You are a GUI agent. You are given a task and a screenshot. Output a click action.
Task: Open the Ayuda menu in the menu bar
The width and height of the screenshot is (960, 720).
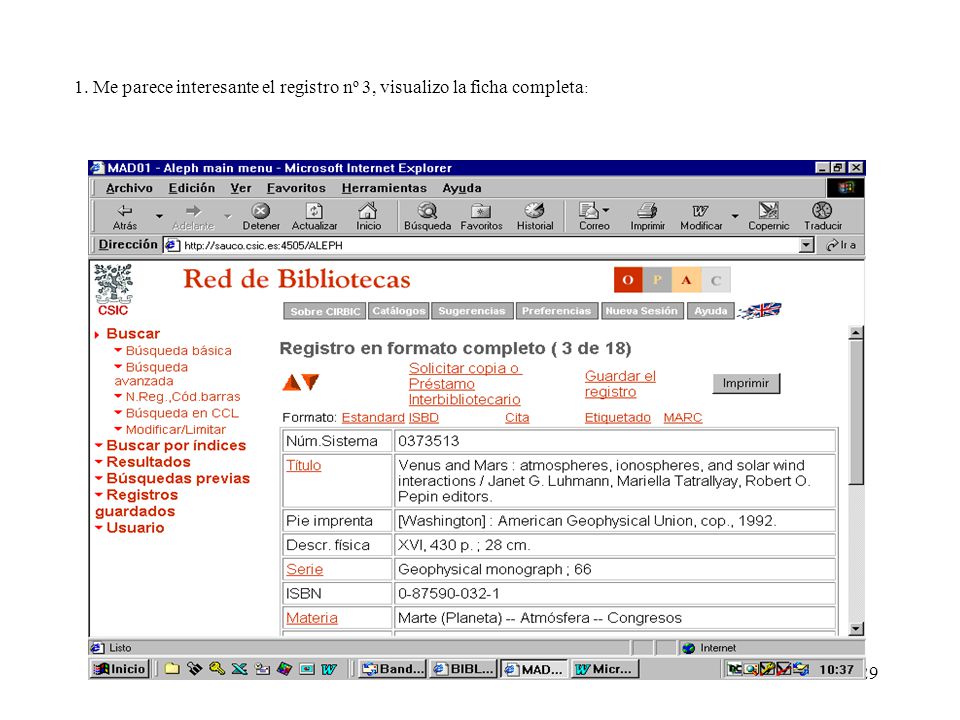coord(462,188)
